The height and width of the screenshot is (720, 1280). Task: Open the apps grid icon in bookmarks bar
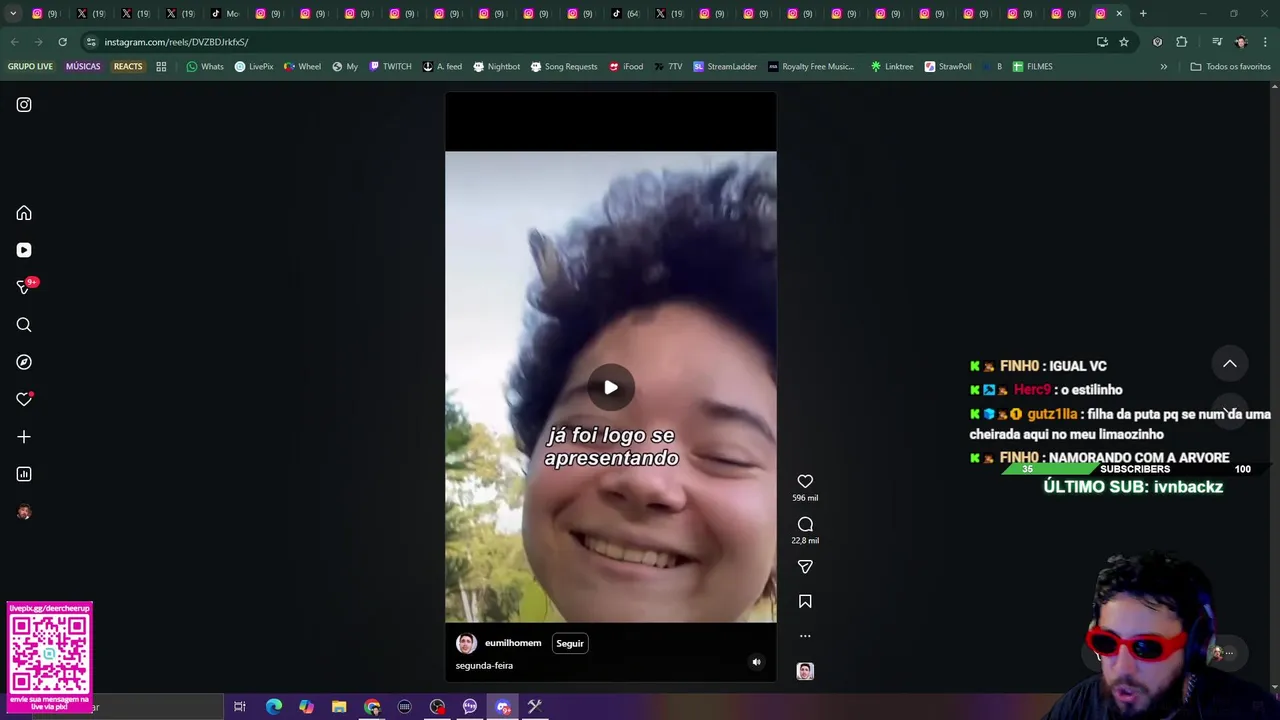tap(161, 67)
